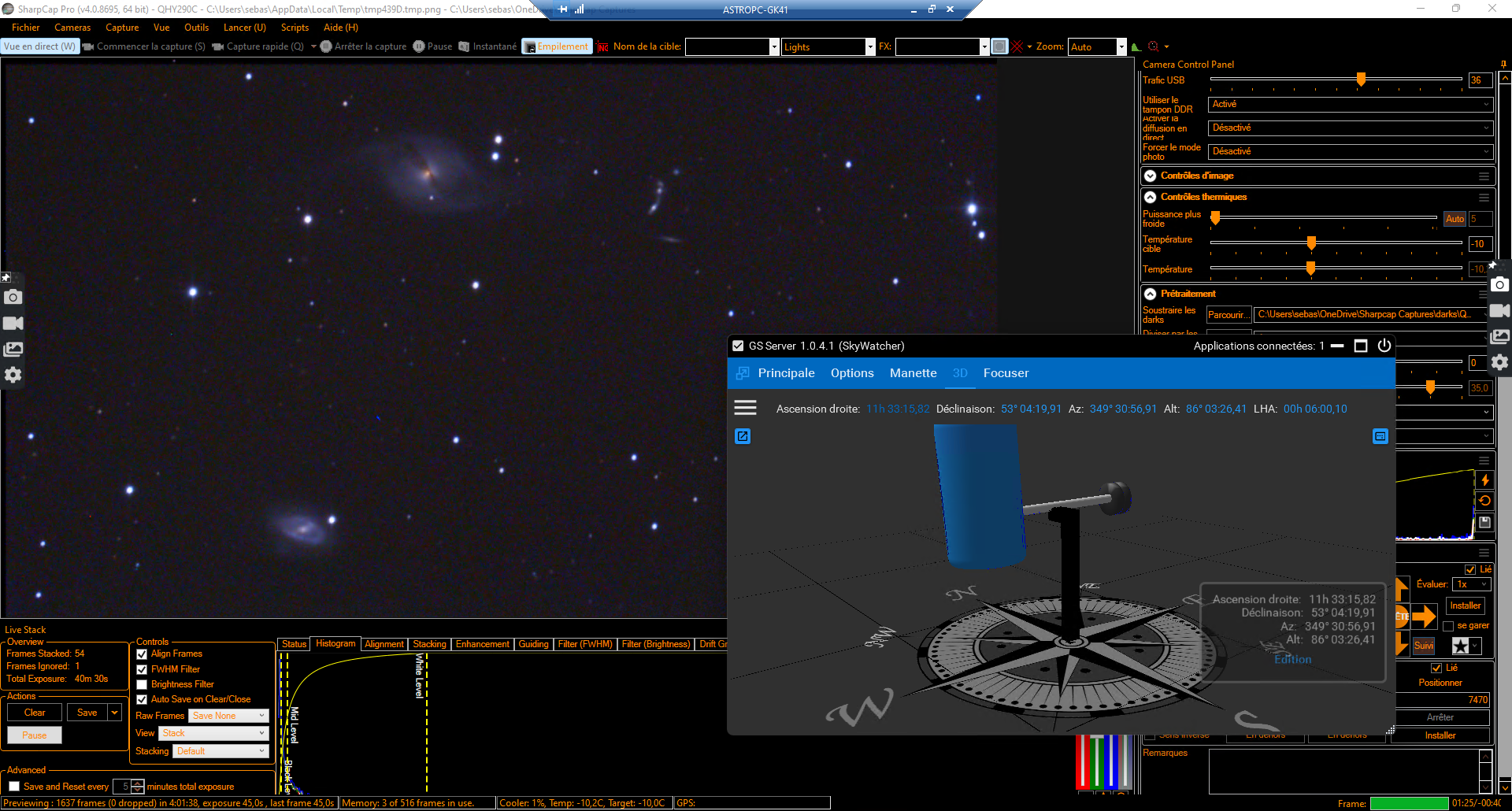Screen dimensions: 1512x811
Task: Click the video camera icon on left sidebar
Action: (x=13, y=323)
